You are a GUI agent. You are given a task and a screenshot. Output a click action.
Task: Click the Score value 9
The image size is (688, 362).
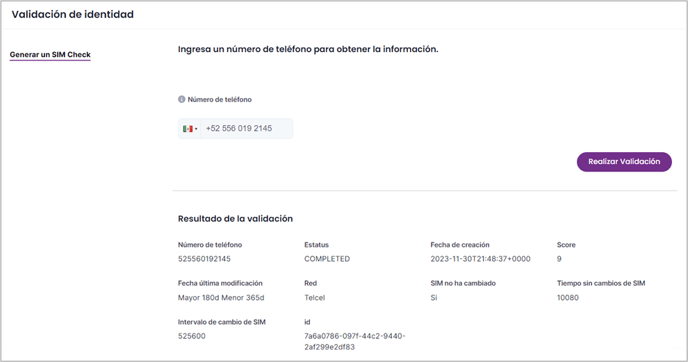coord(559,259)
